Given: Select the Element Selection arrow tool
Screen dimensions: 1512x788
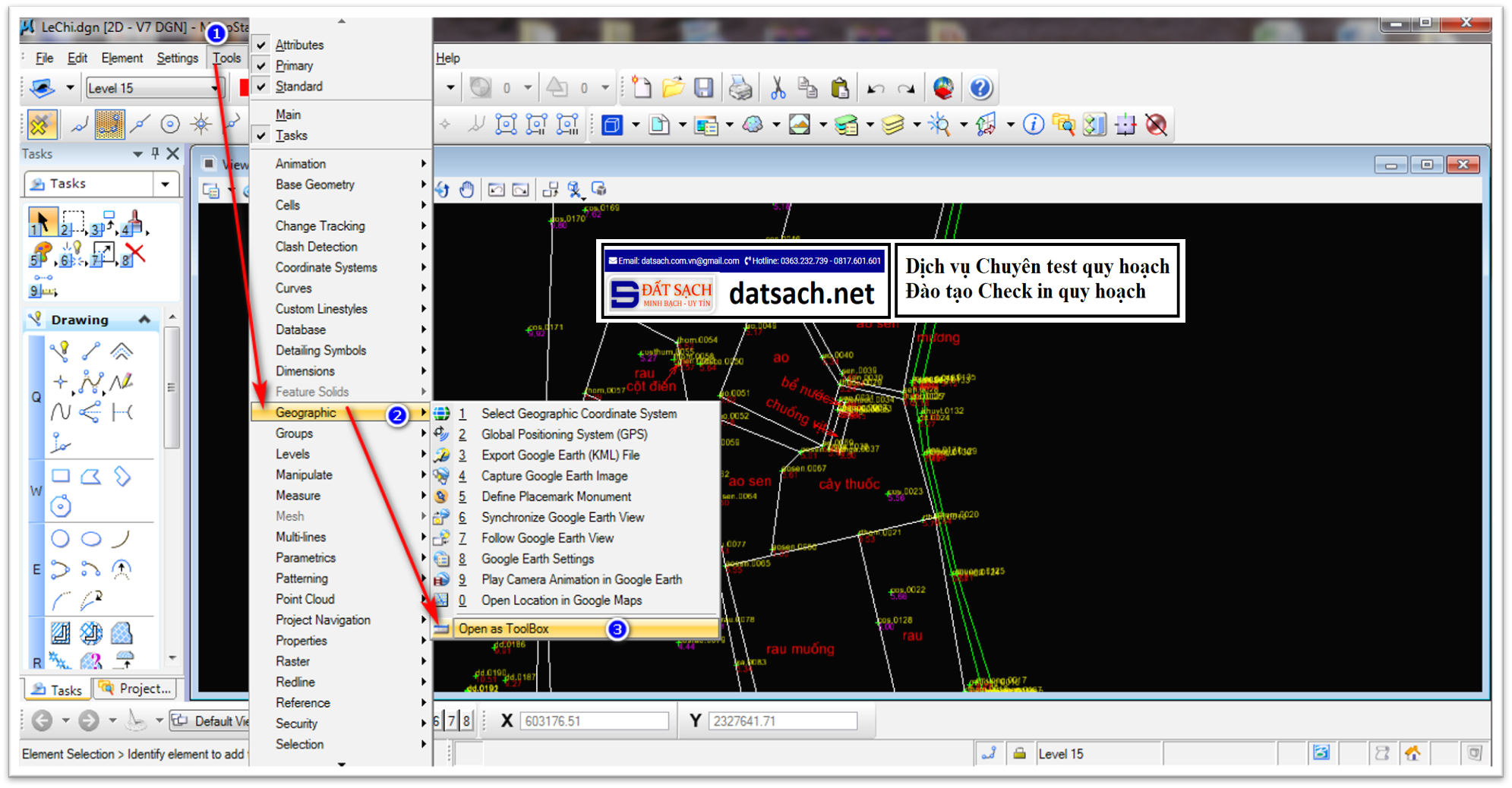Looking at the screenshot, I should pos(42,220).
